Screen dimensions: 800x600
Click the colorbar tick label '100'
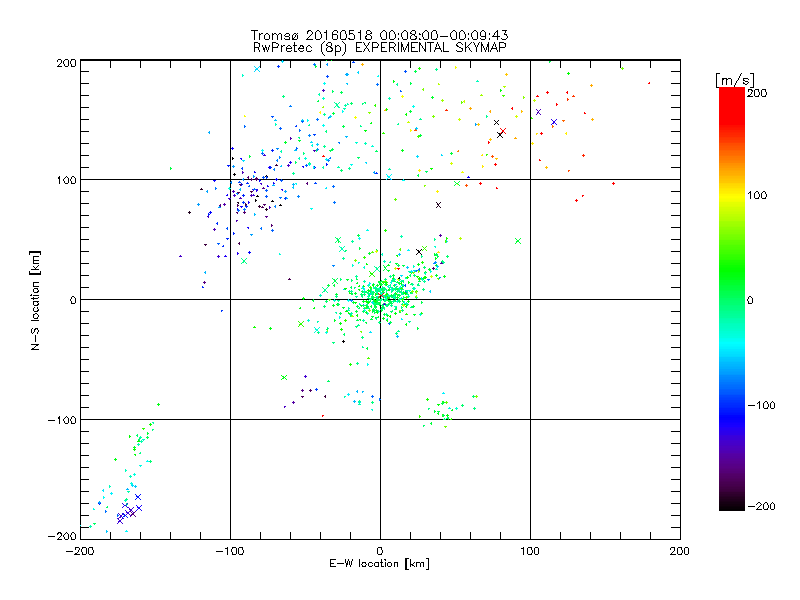pyautogui.click(x=757, y=195)
